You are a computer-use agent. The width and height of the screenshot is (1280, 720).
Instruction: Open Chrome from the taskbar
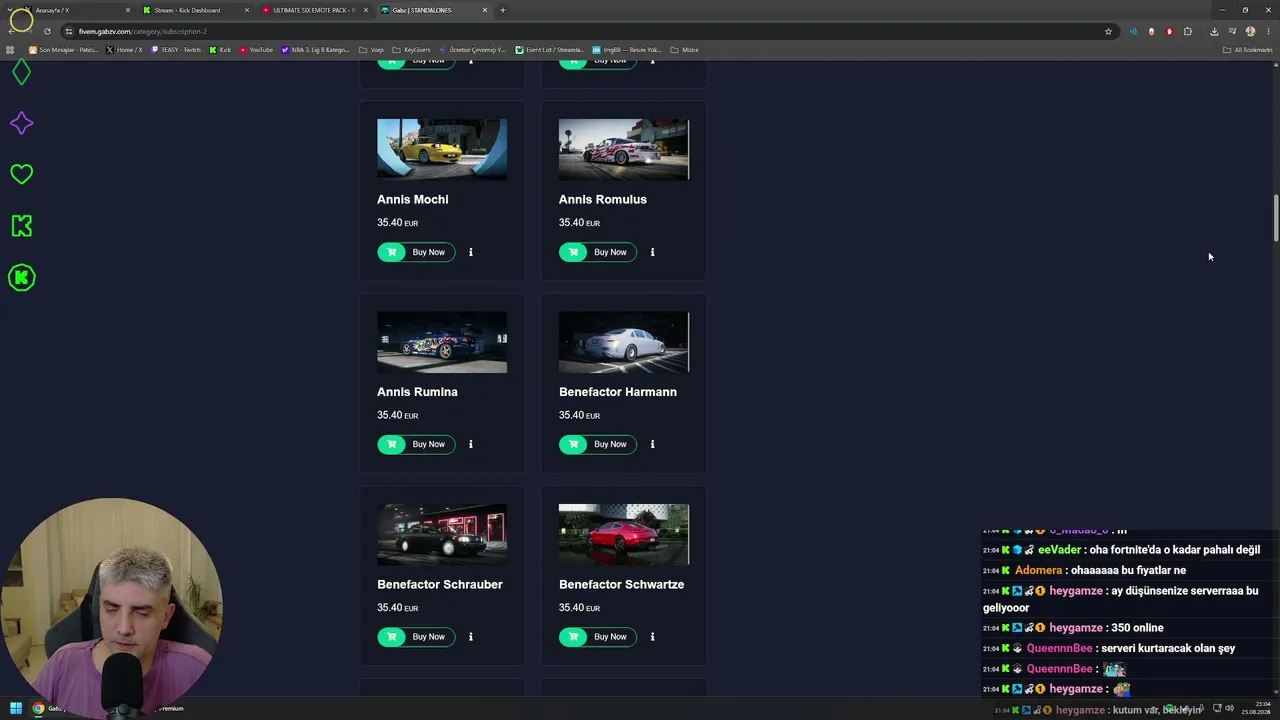pos(38,708)
